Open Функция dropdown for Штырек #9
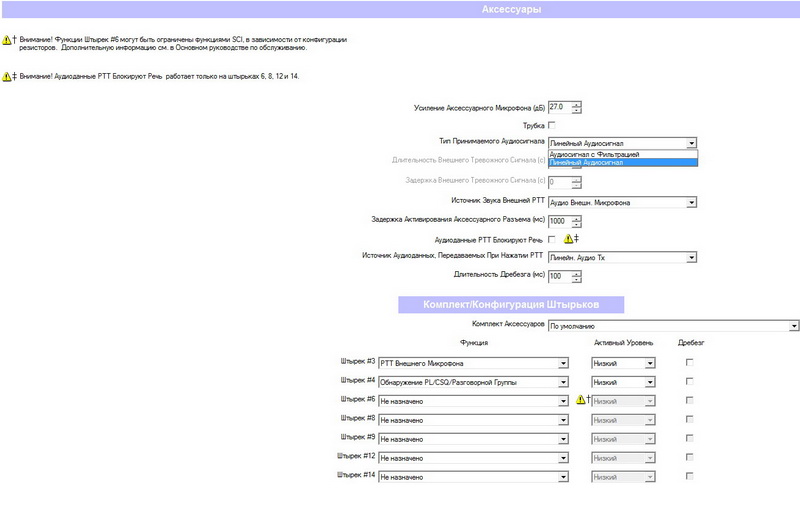 563,439
